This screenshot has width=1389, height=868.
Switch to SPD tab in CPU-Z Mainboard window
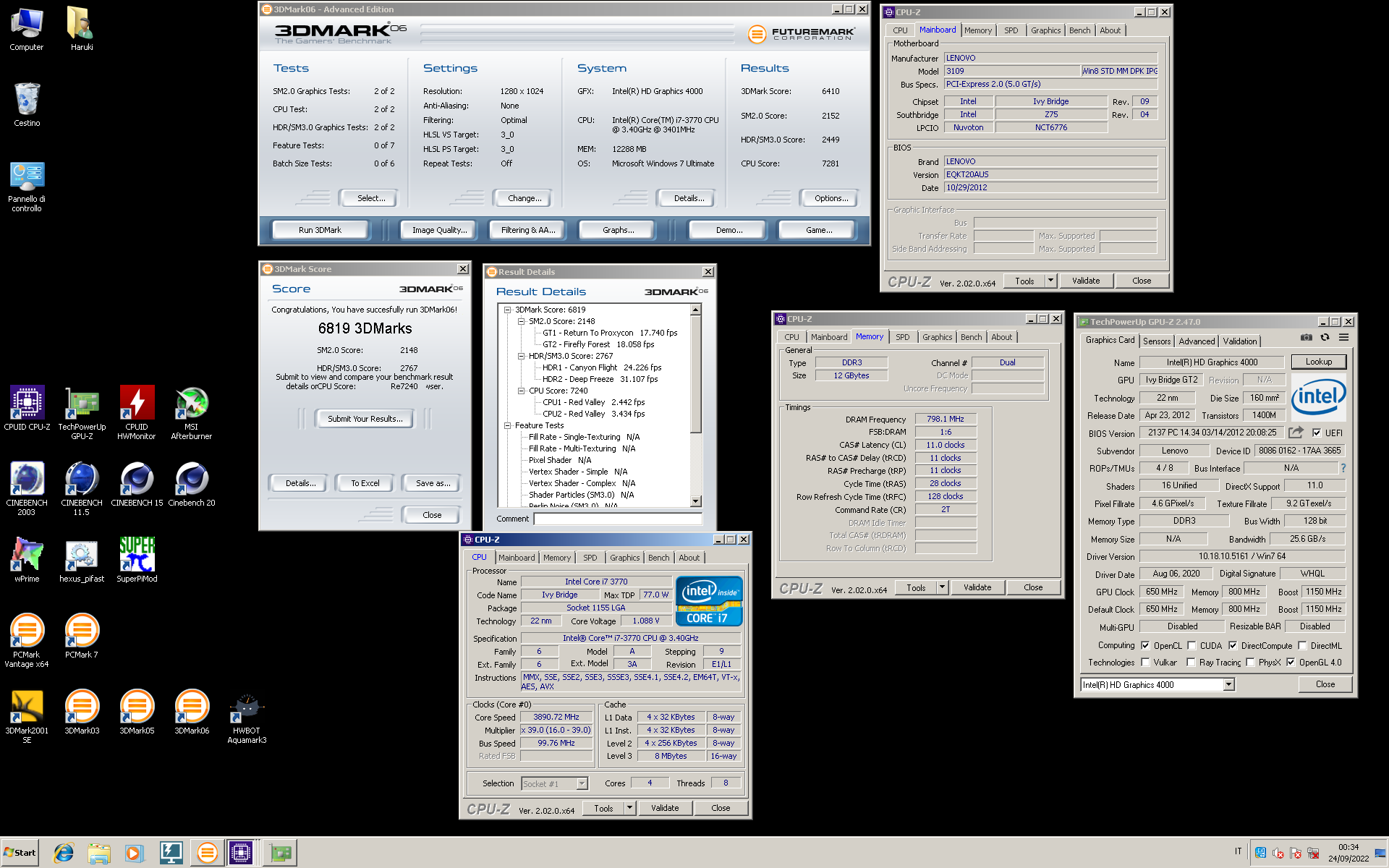1011,30
